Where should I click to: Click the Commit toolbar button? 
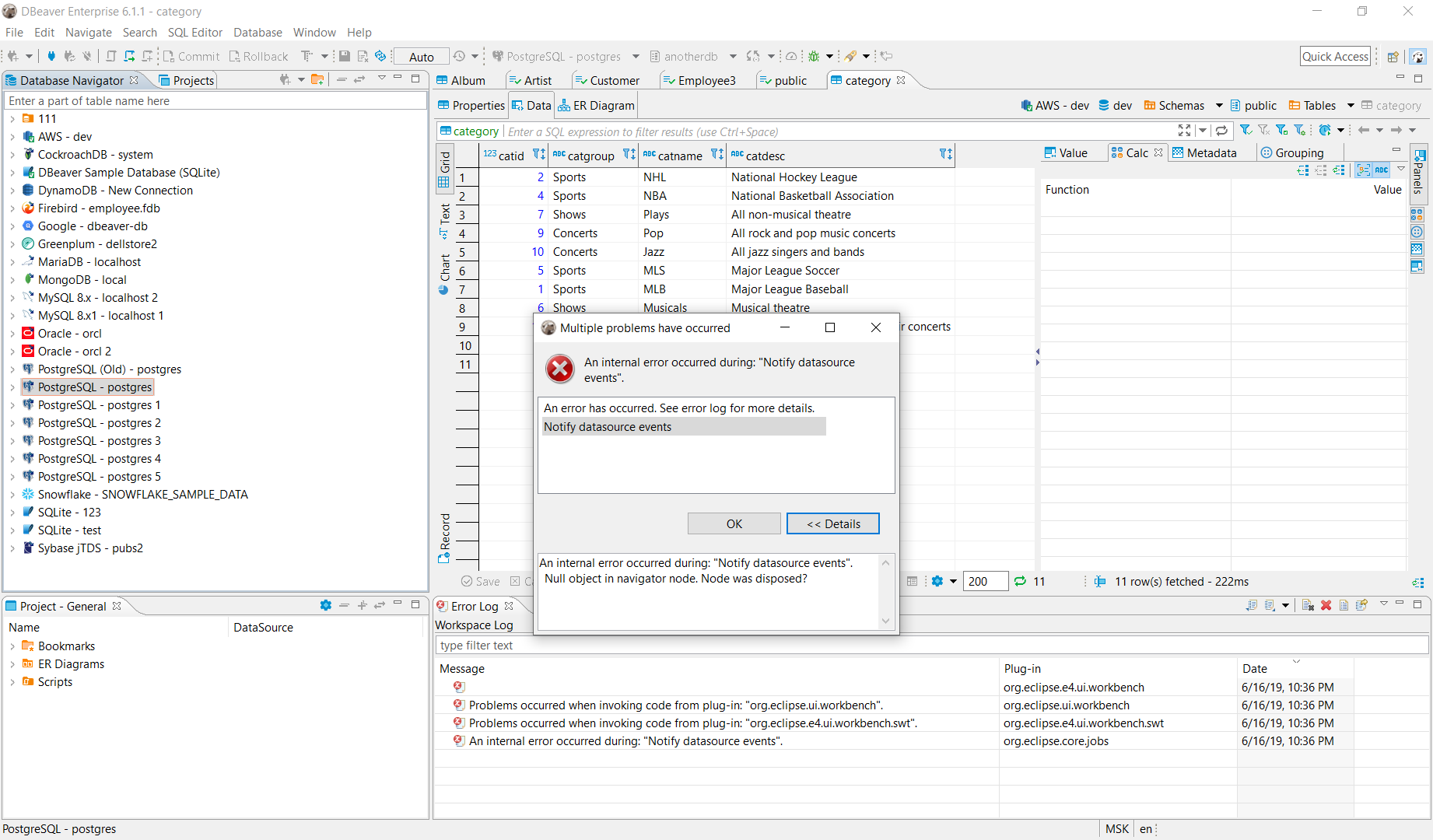tap(191, 56)
